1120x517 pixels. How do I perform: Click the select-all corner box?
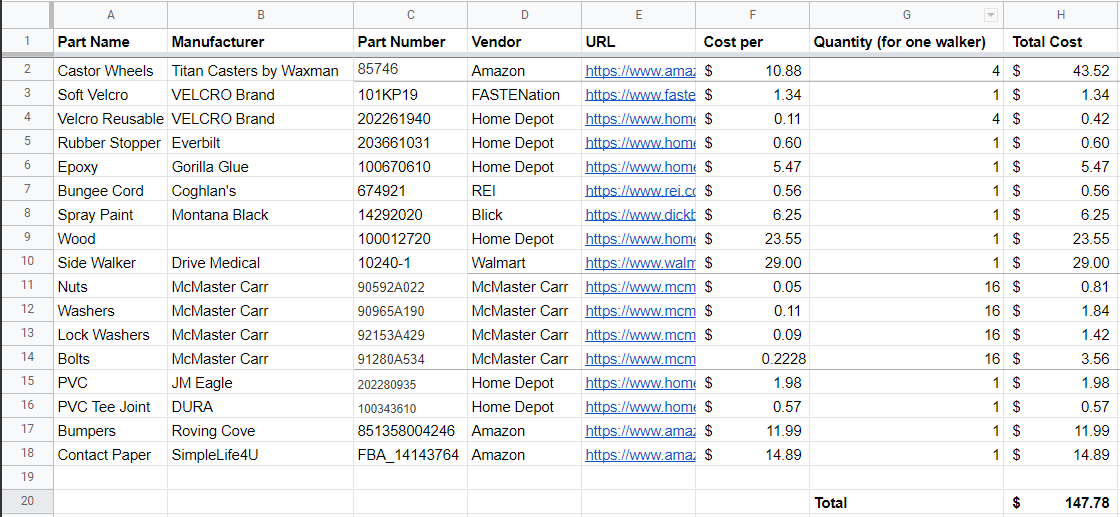tap(26, 15)
